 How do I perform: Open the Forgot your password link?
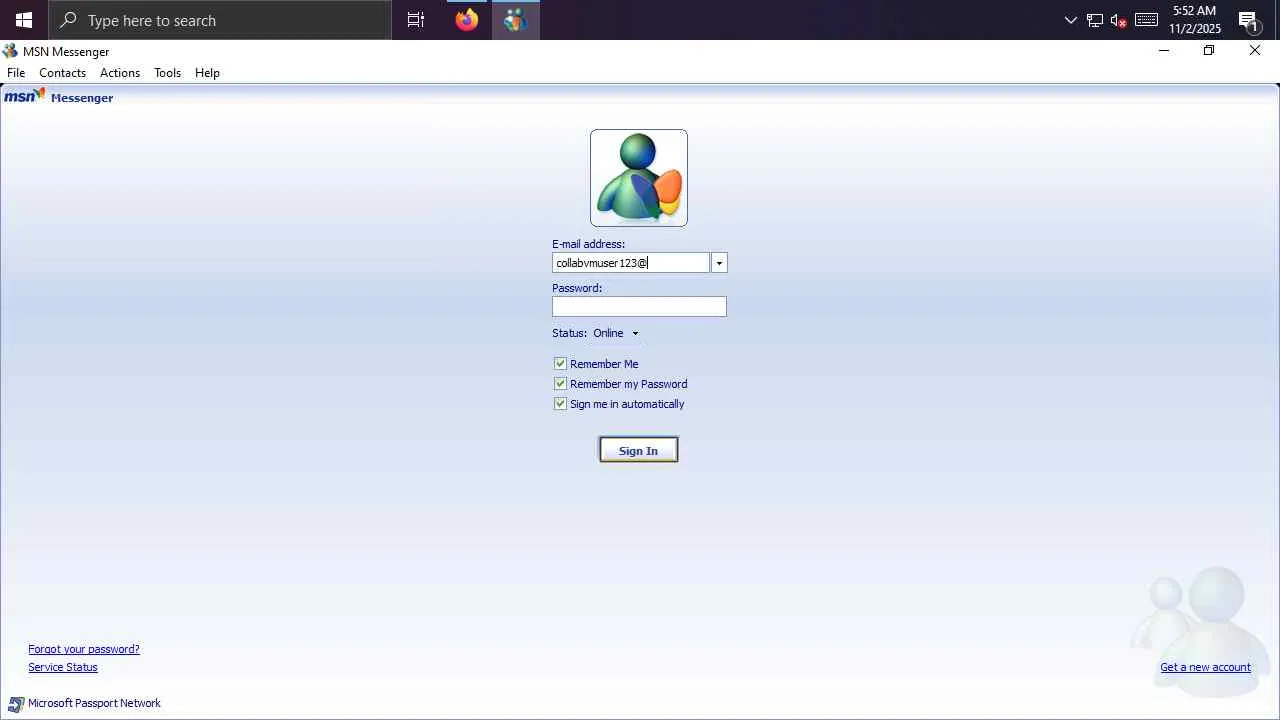[84, 649]
